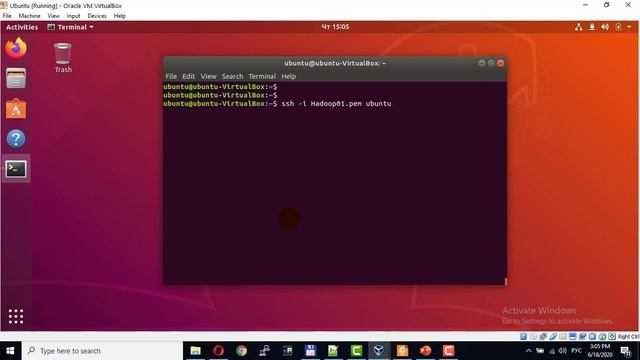Image resolution: width=640 pixels, height=360 pixels.
Task: Open Ubuntu Software from the dock
Action: click(x=16, y=109)
